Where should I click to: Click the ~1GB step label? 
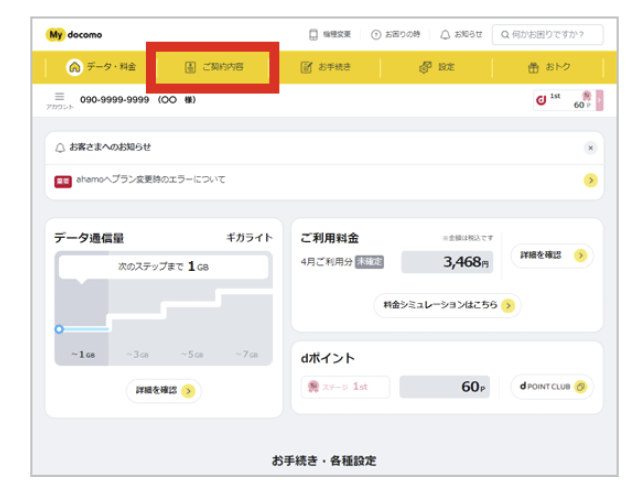tap(83, 355)
